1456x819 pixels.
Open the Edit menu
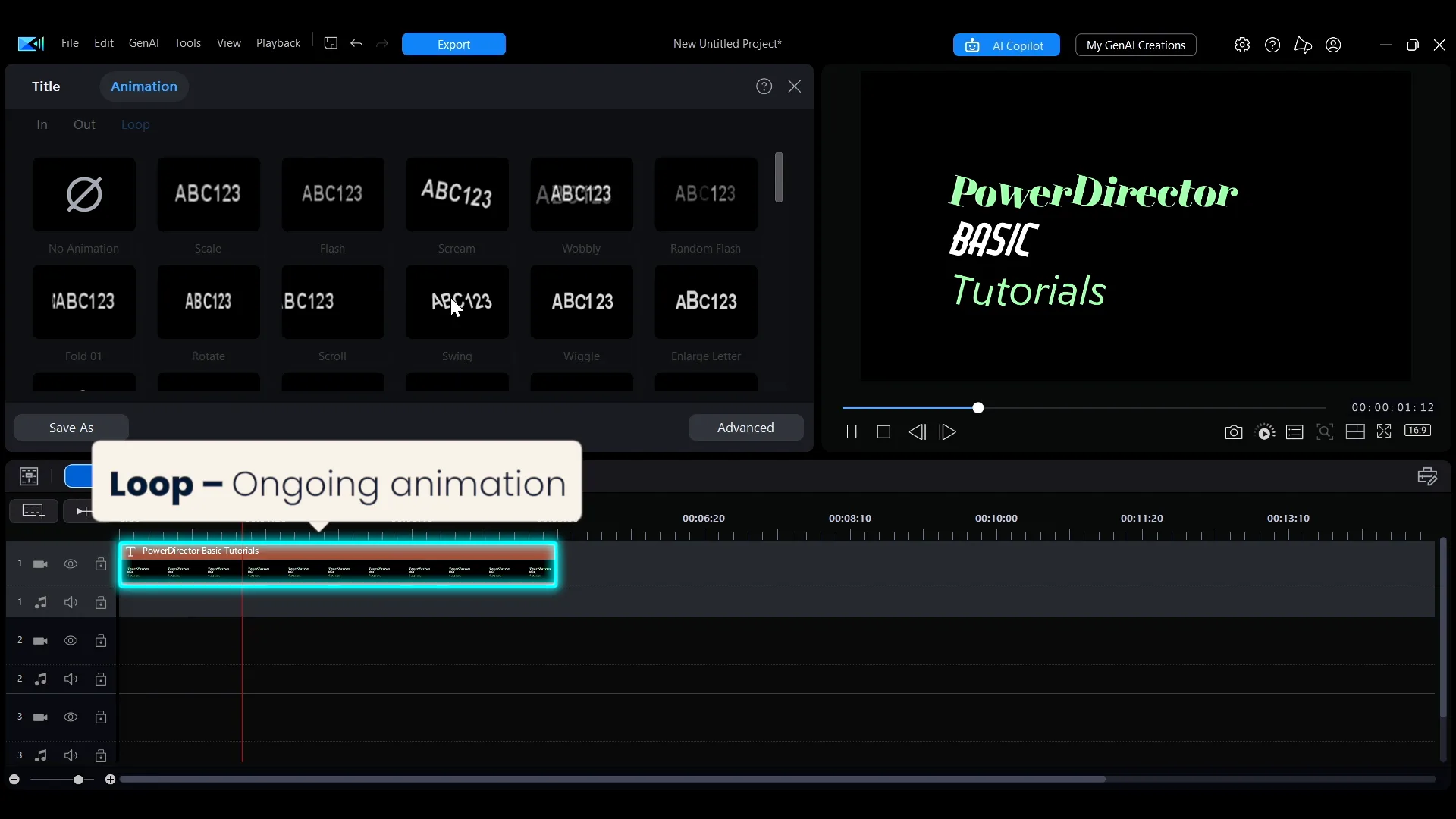coord(104,43)
